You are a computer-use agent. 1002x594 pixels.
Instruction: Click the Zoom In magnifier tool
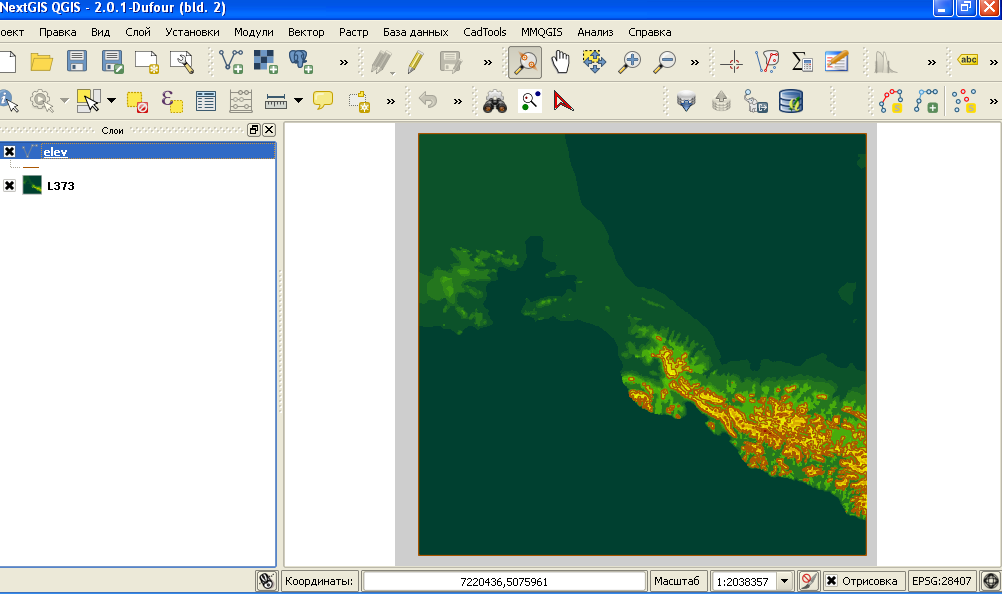(x=629, y=62)
